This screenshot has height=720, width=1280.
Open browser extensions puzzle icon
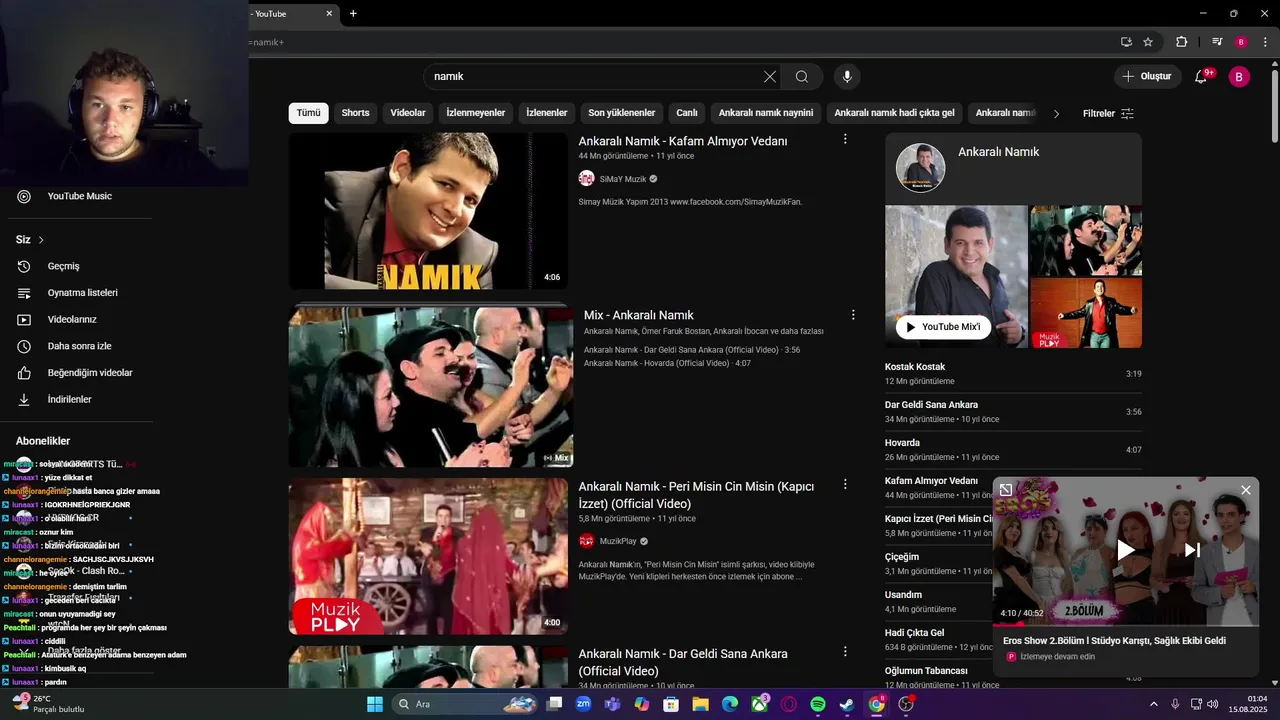coord(1181,42)
